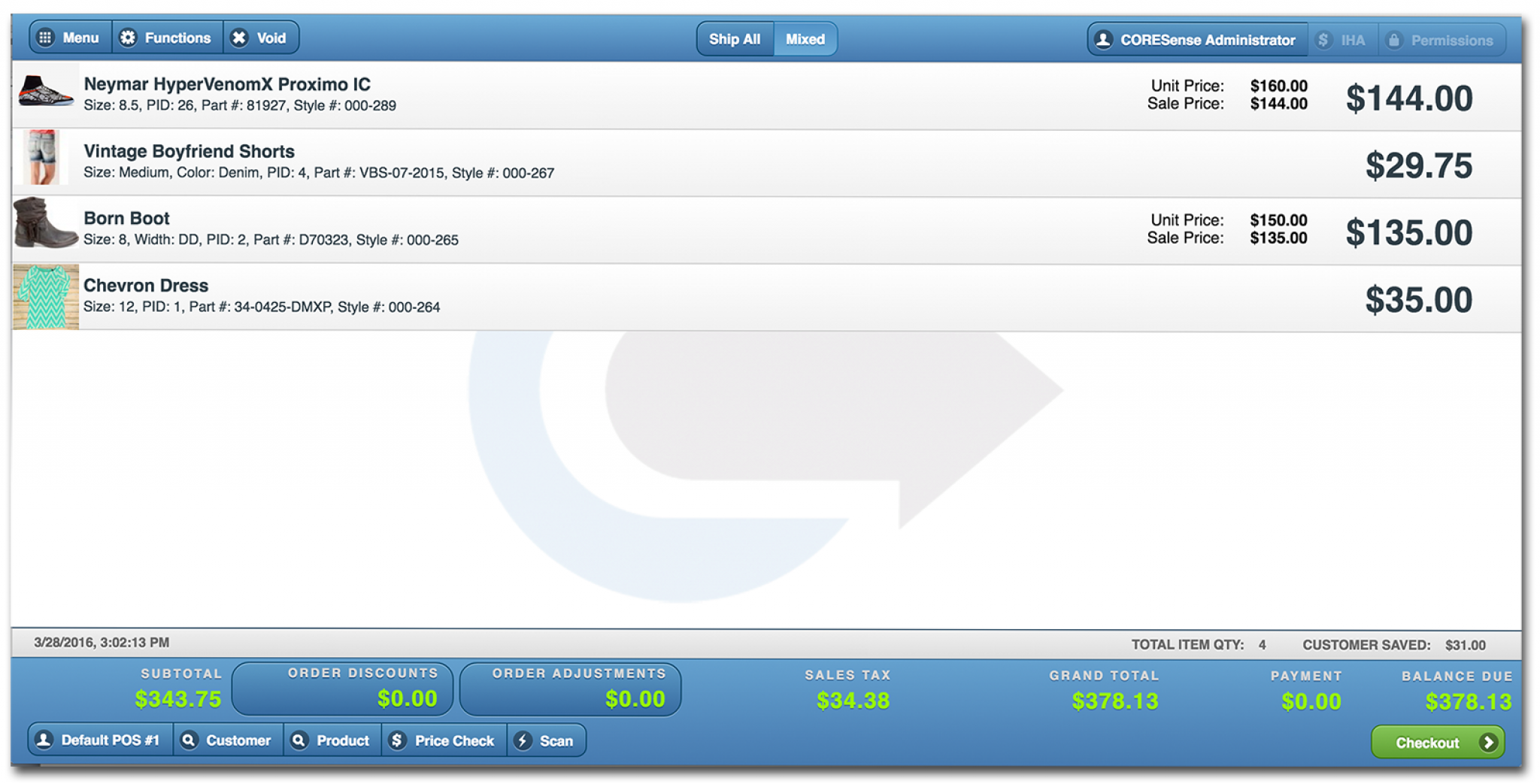Switch shipping mode to Ship All
The width and height of the screenshot is (1540, 784).
click(735, 39)
